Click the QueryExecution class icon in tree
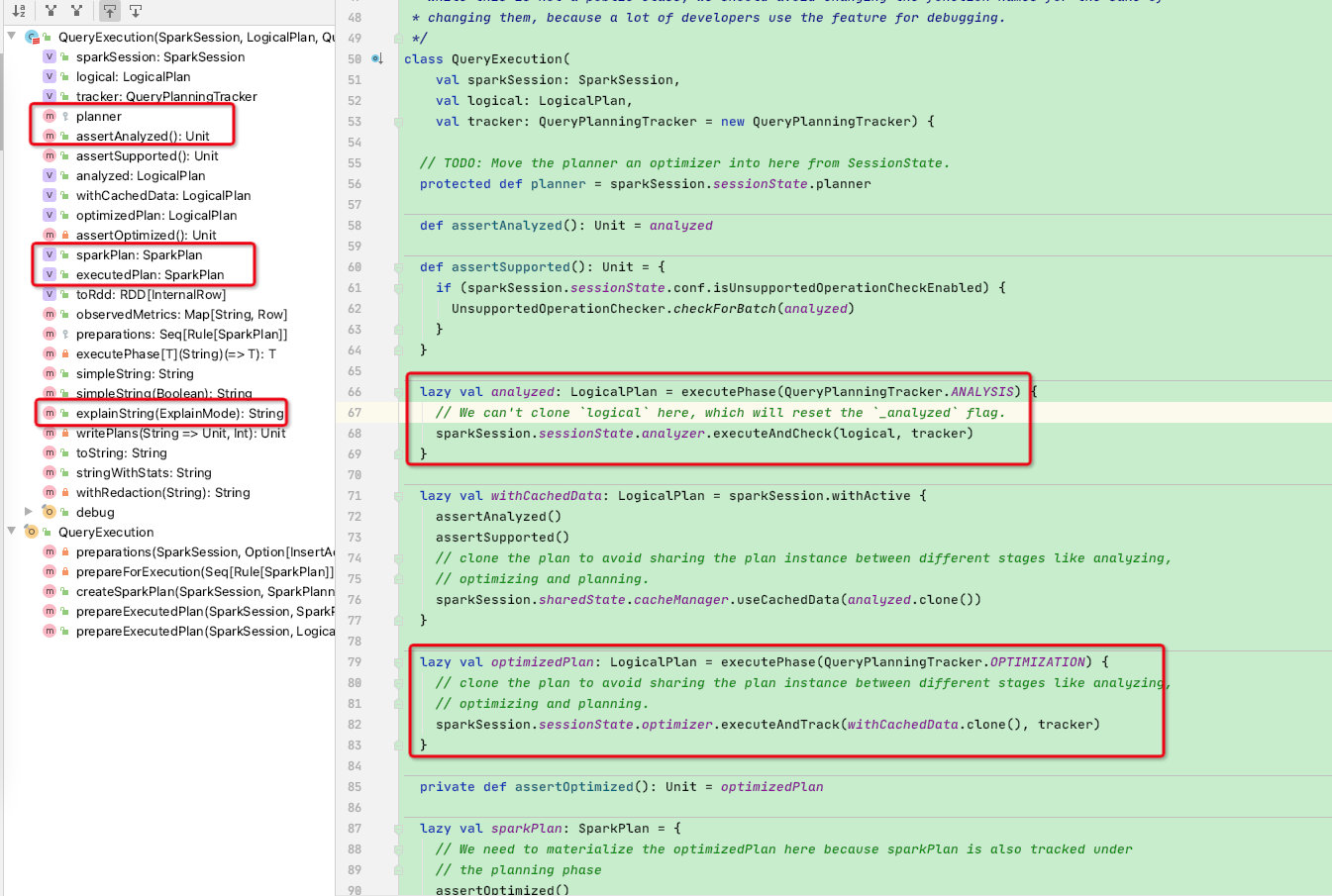This screenshot has width=1332, height=896. 32,37
